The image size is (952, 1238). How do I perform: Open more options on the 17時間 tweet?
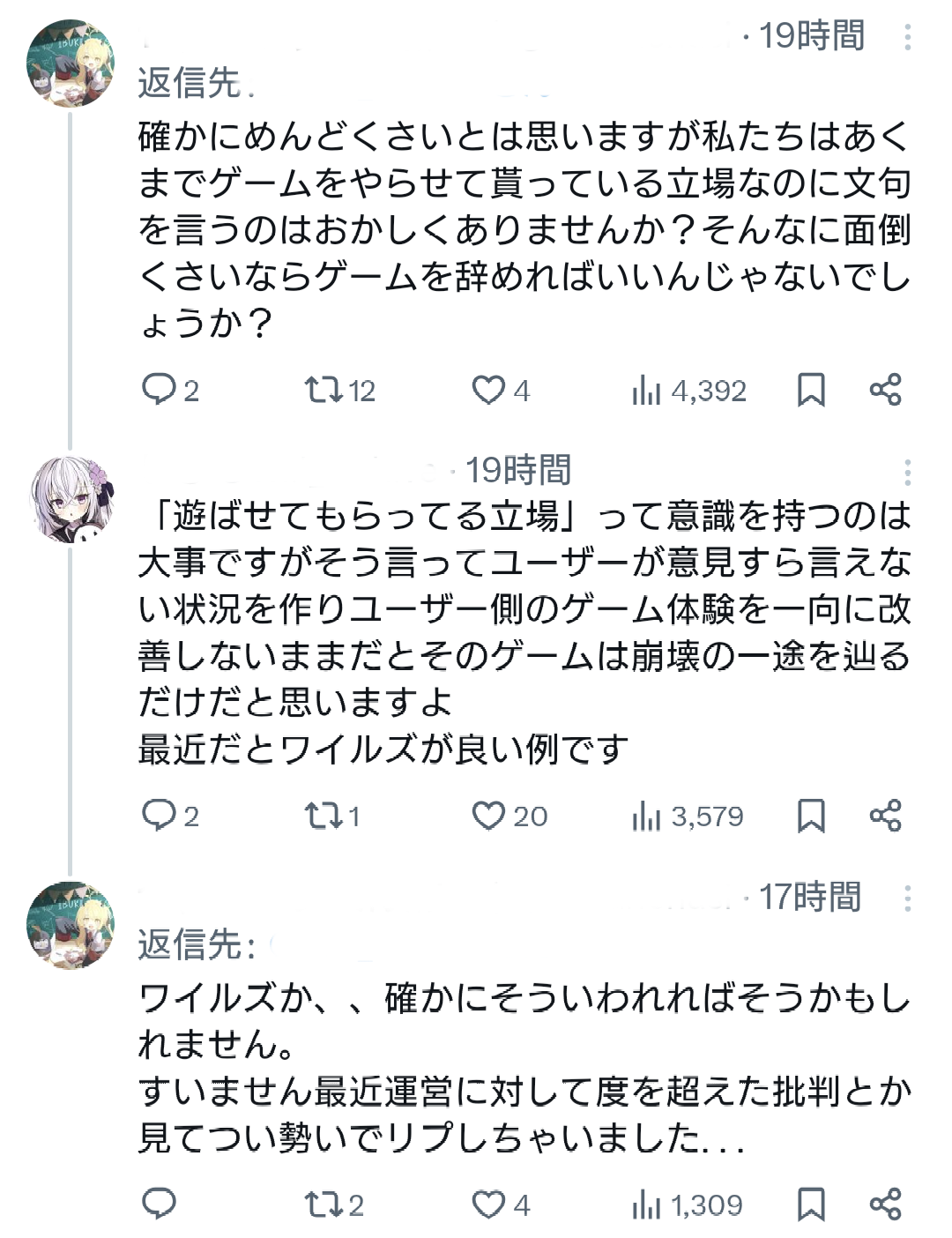click(x=907, y=899)
